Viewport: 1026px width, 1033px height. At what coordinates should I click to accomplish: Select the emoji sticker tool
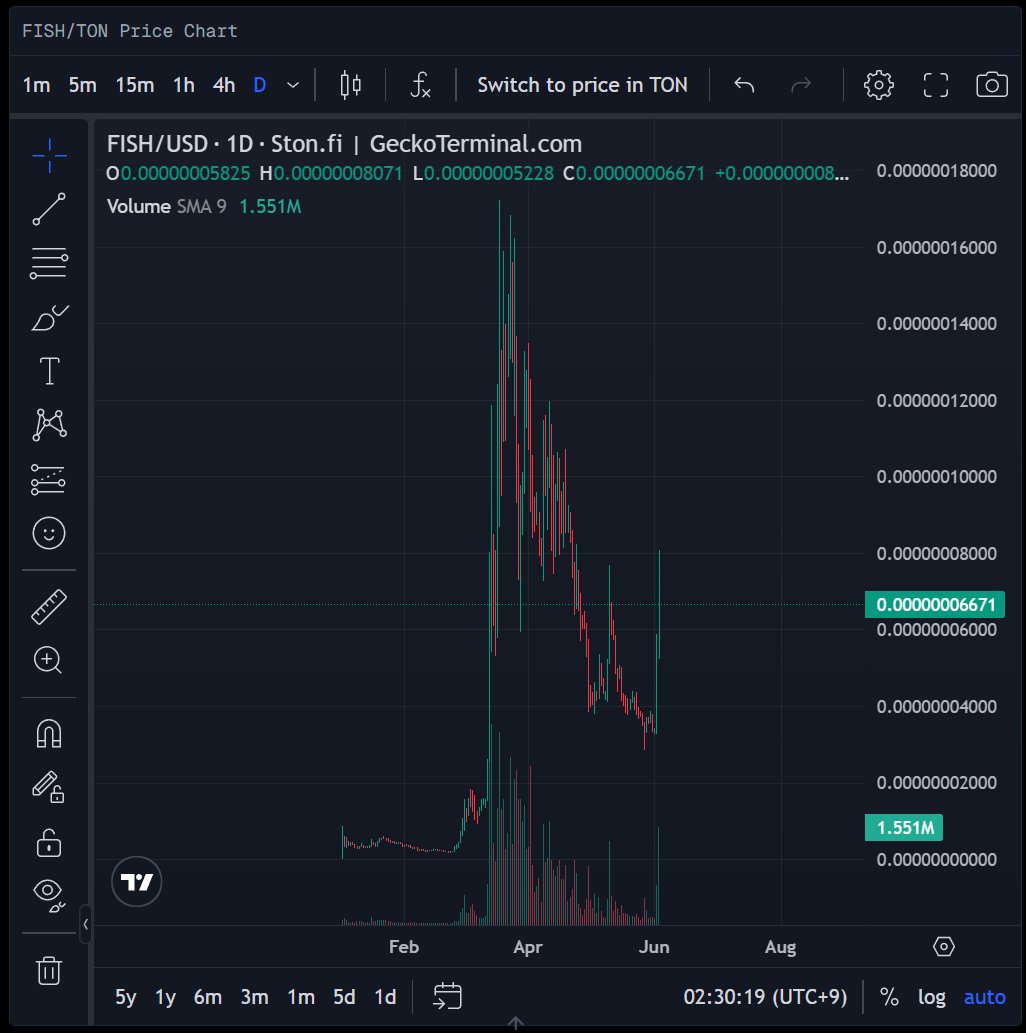(x=48, y=533)
